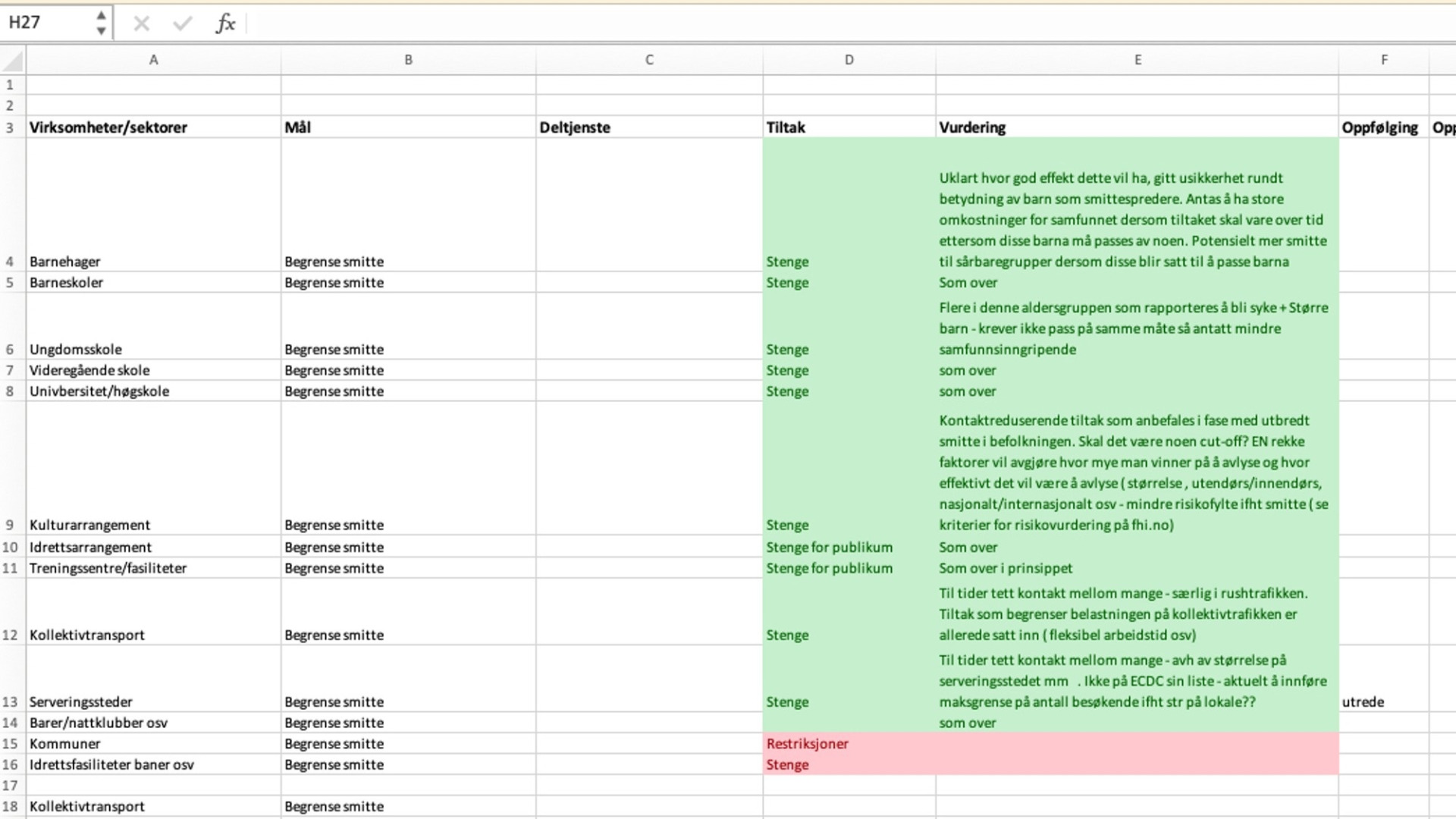Select column A header

(x=153, y=60)
